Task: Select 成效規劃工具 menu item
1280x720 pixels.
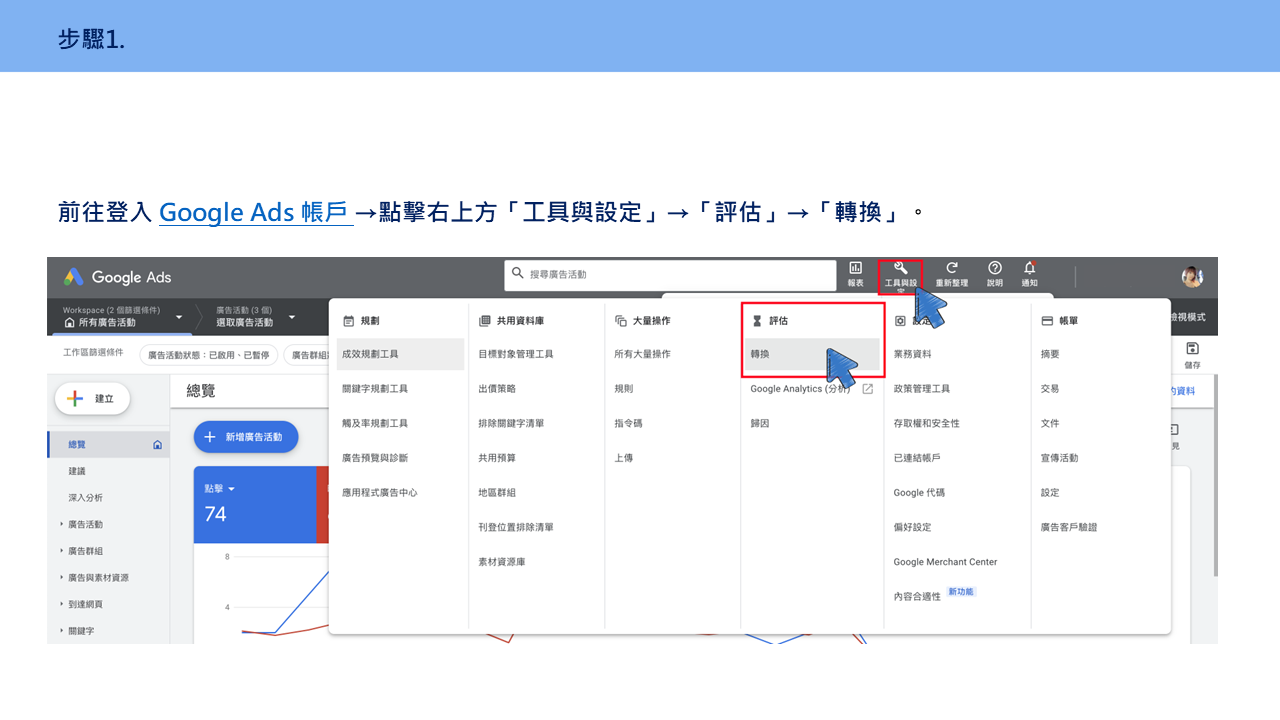Action: (x=400, y=354)
